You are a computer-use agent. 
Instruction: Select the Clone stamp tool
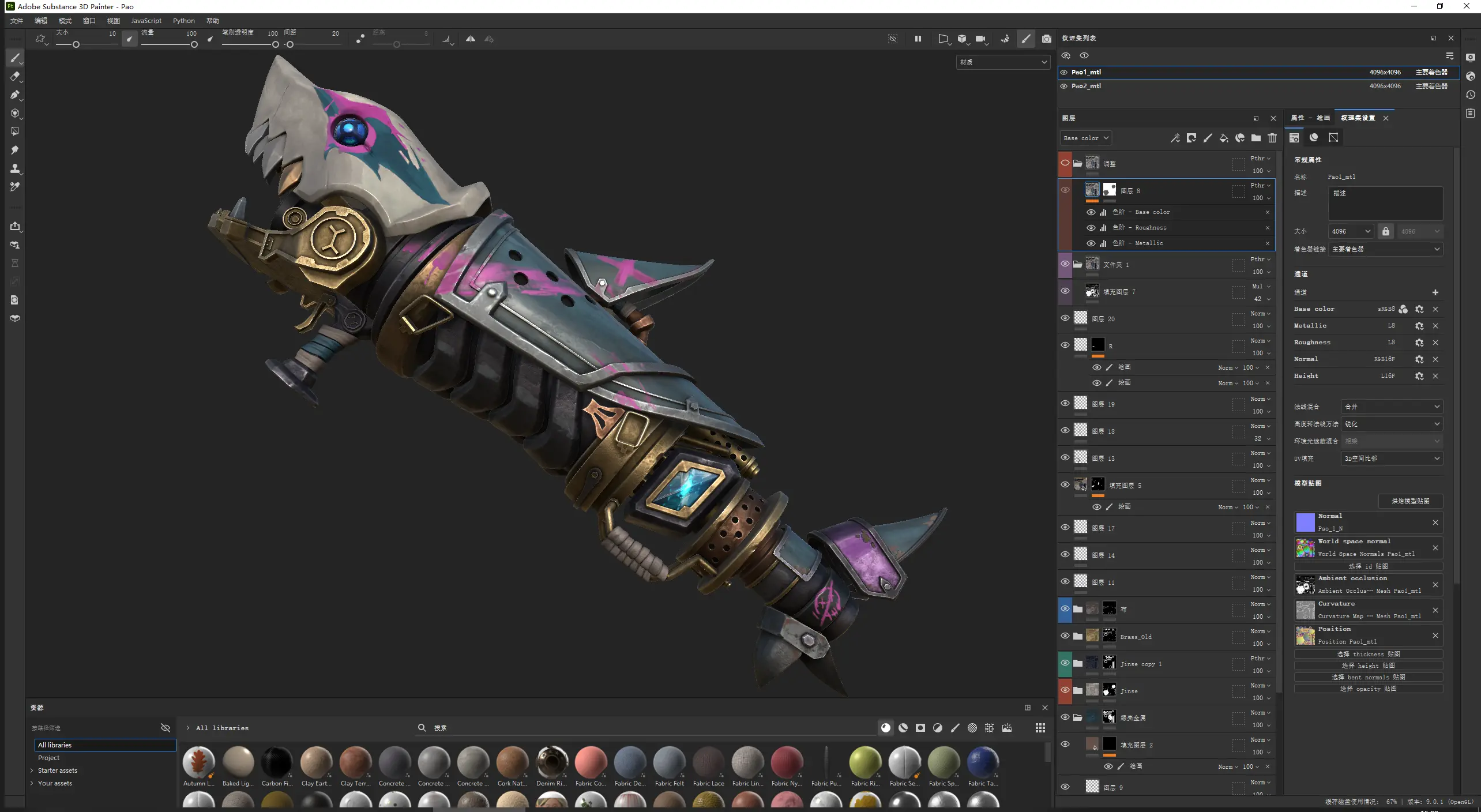(15, 168)
